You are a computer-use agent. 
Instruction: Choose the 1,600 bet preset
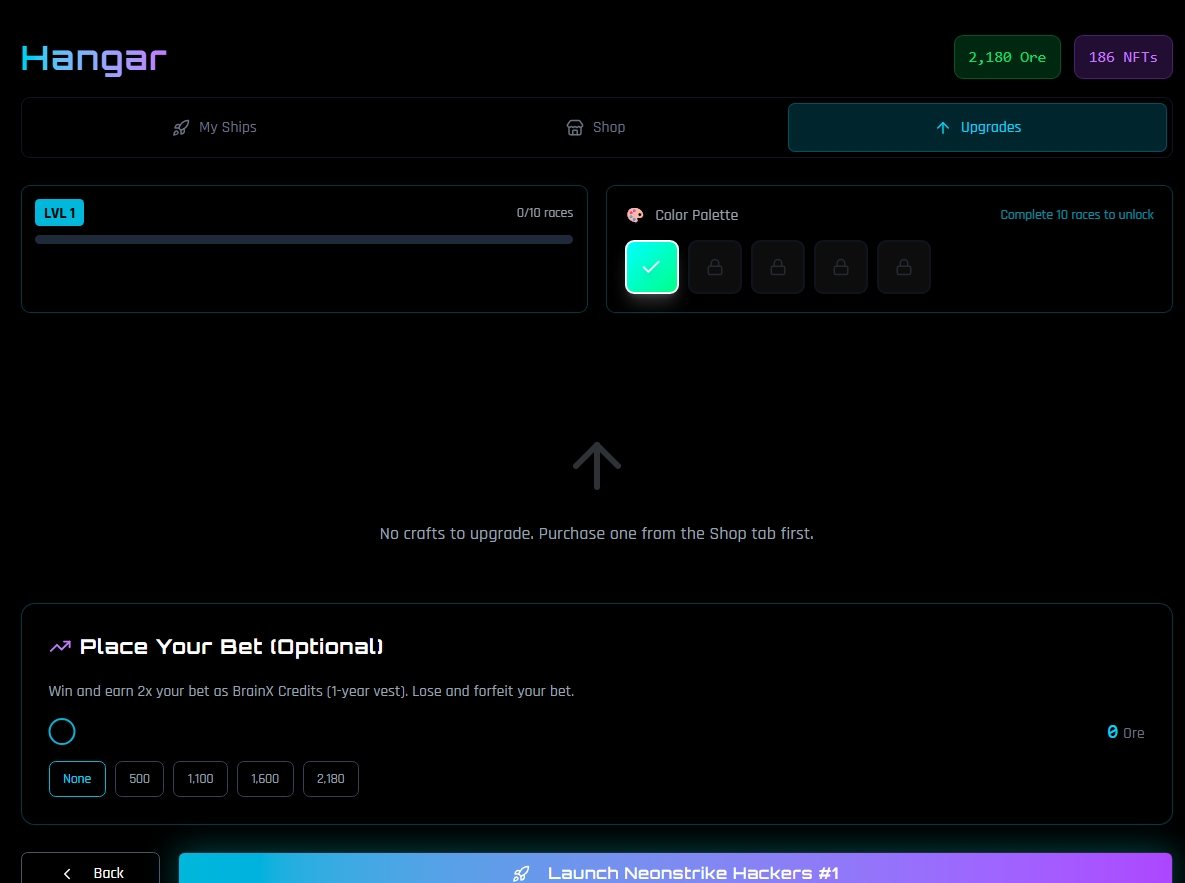pos(265,779)
